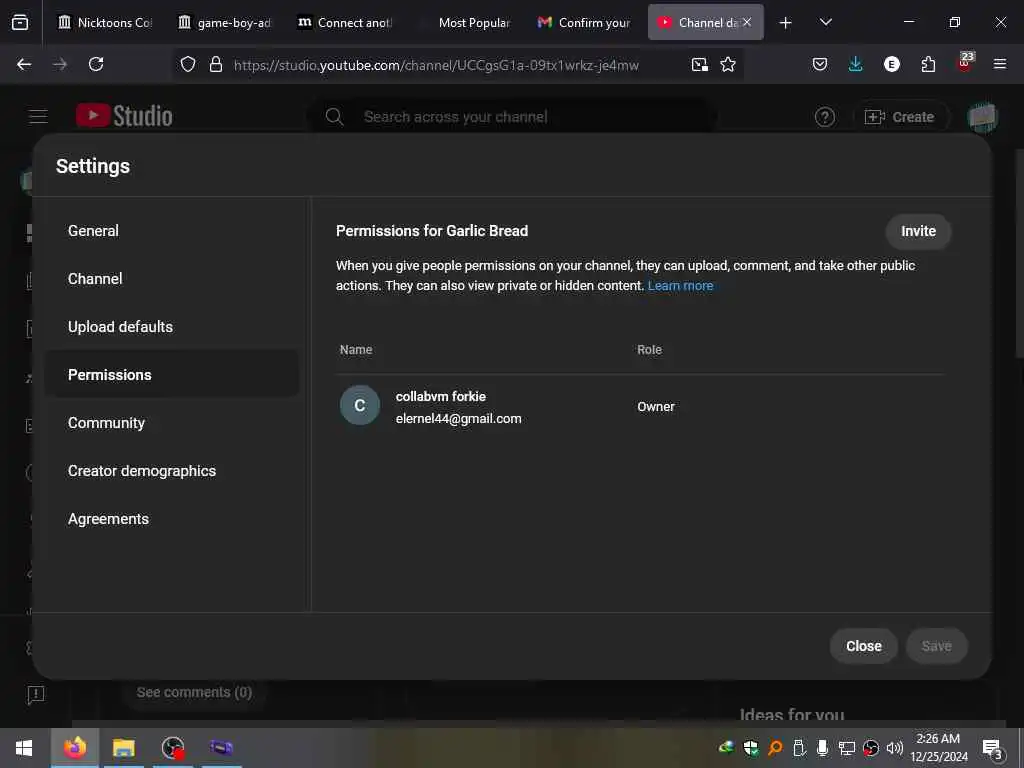Switch to the Connect anot tab

344,22
